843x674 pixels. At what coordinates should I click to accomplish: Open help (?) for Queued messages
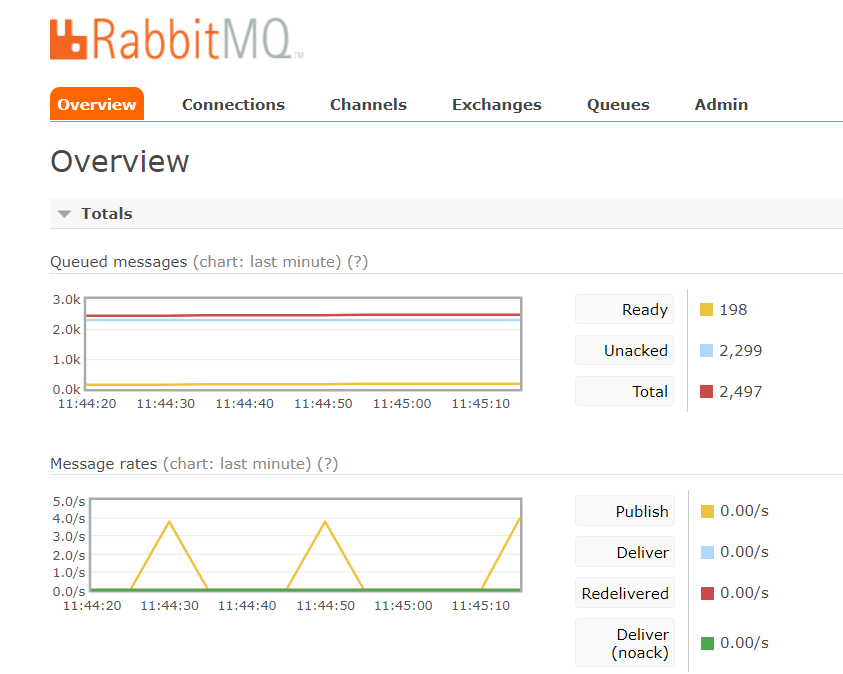point(358,262)
